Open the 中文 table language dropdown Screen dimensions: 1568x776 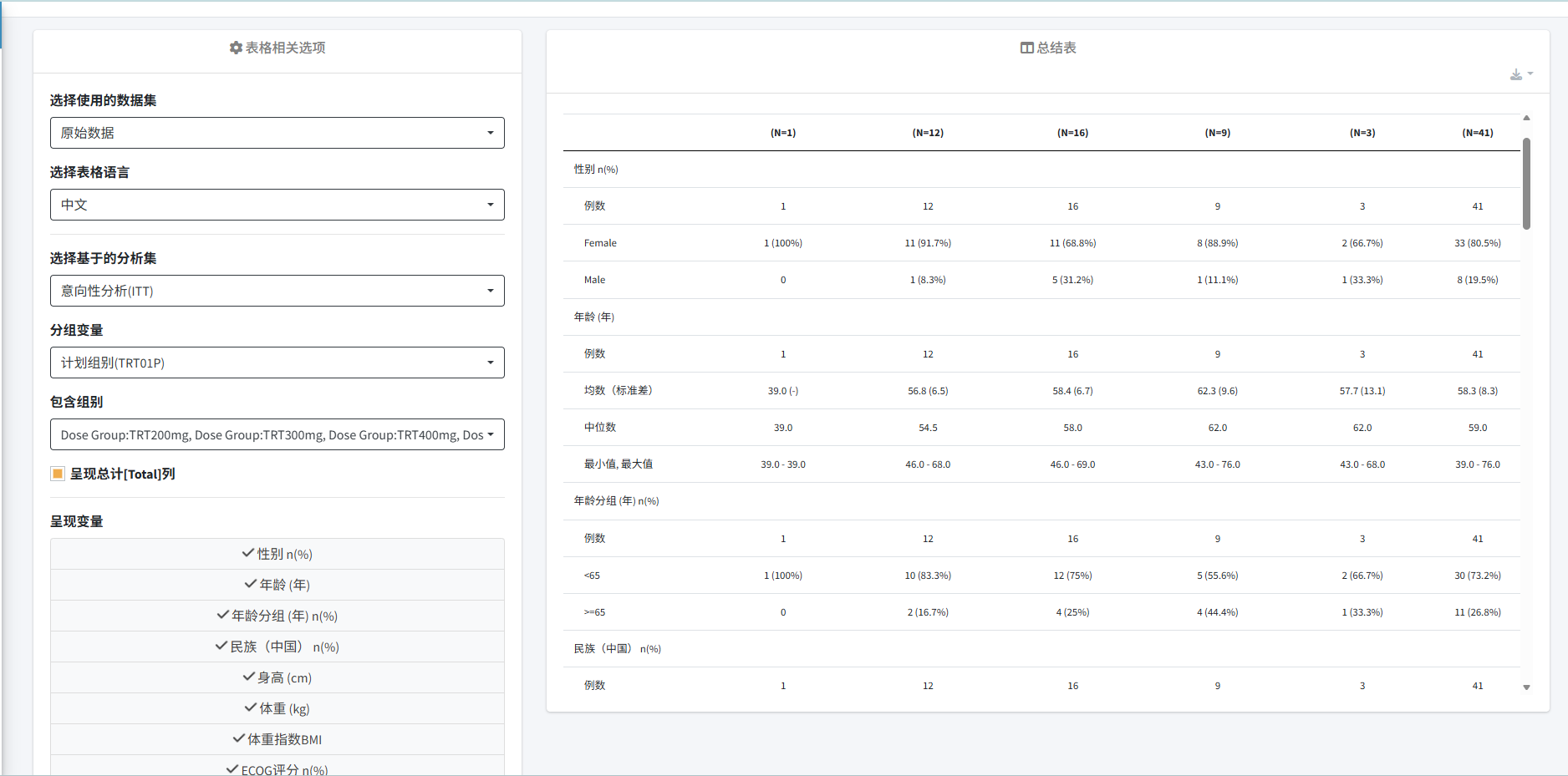[277, 205]
